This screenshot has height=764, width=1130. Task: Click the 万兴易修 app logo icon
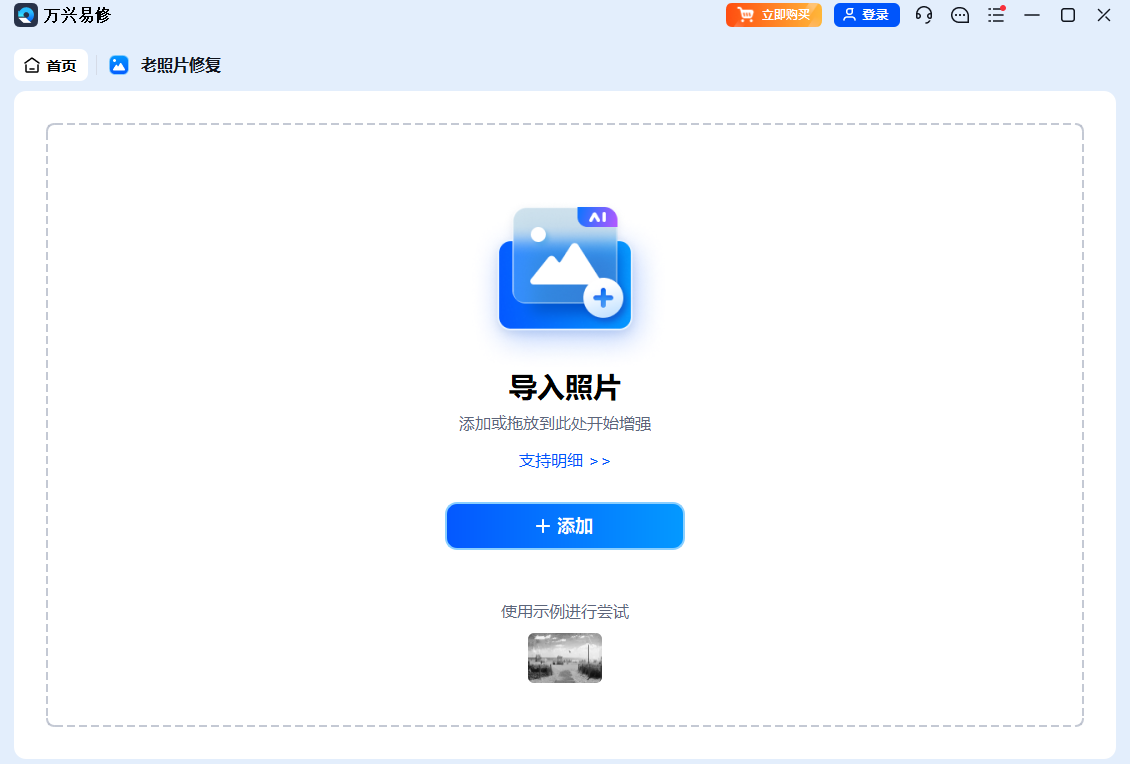26,15
